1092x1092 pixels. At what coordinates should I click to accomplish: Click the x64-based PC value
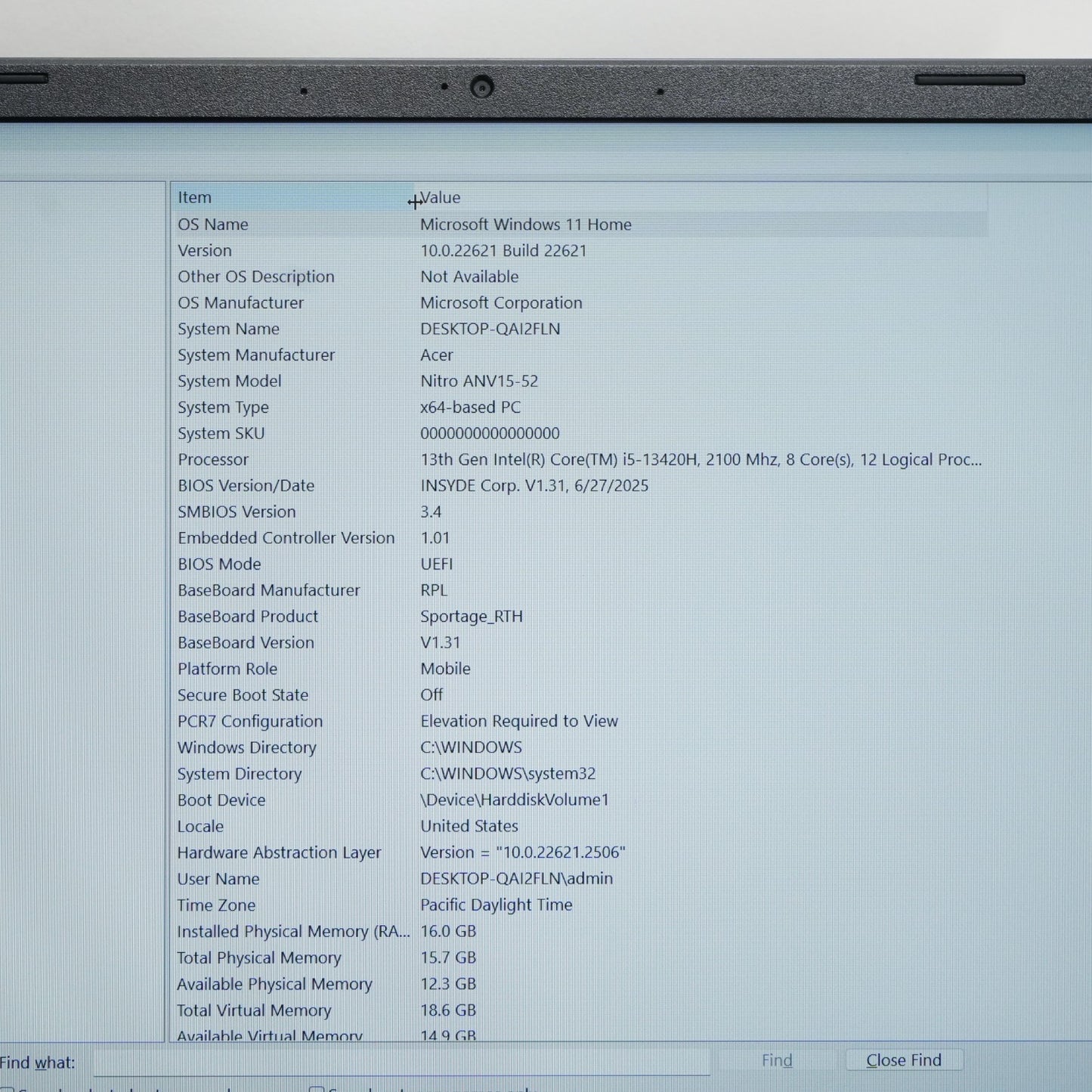coord(470,407)
